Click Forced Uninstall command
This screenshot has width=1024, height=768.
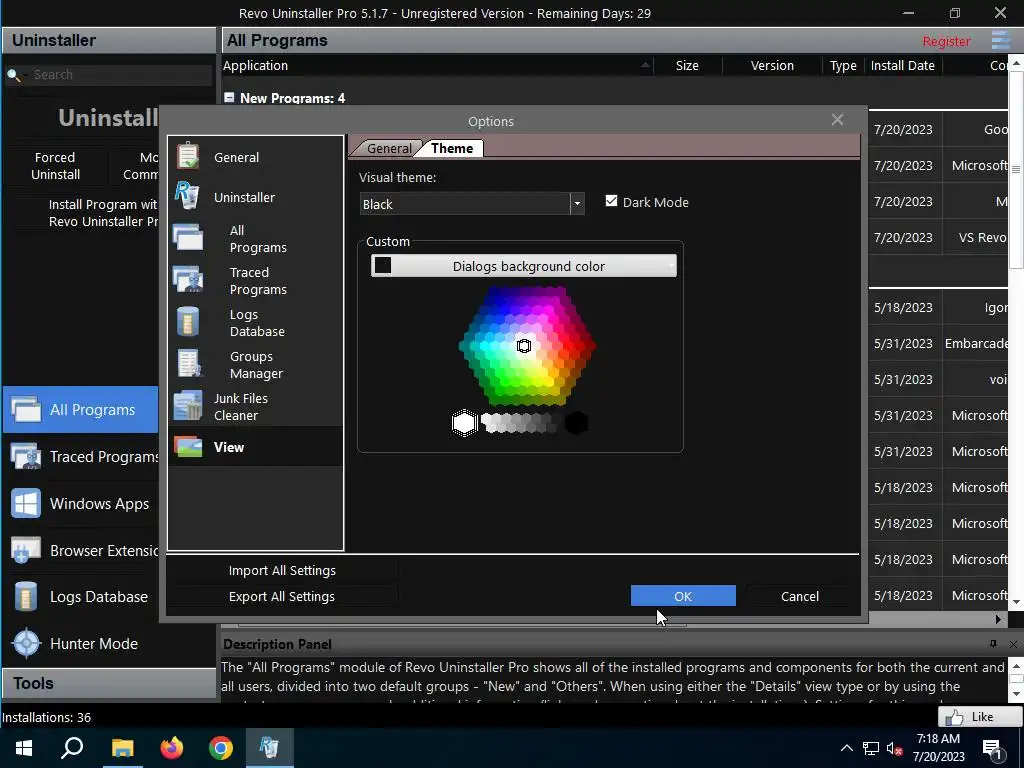[x=56, y=166]
